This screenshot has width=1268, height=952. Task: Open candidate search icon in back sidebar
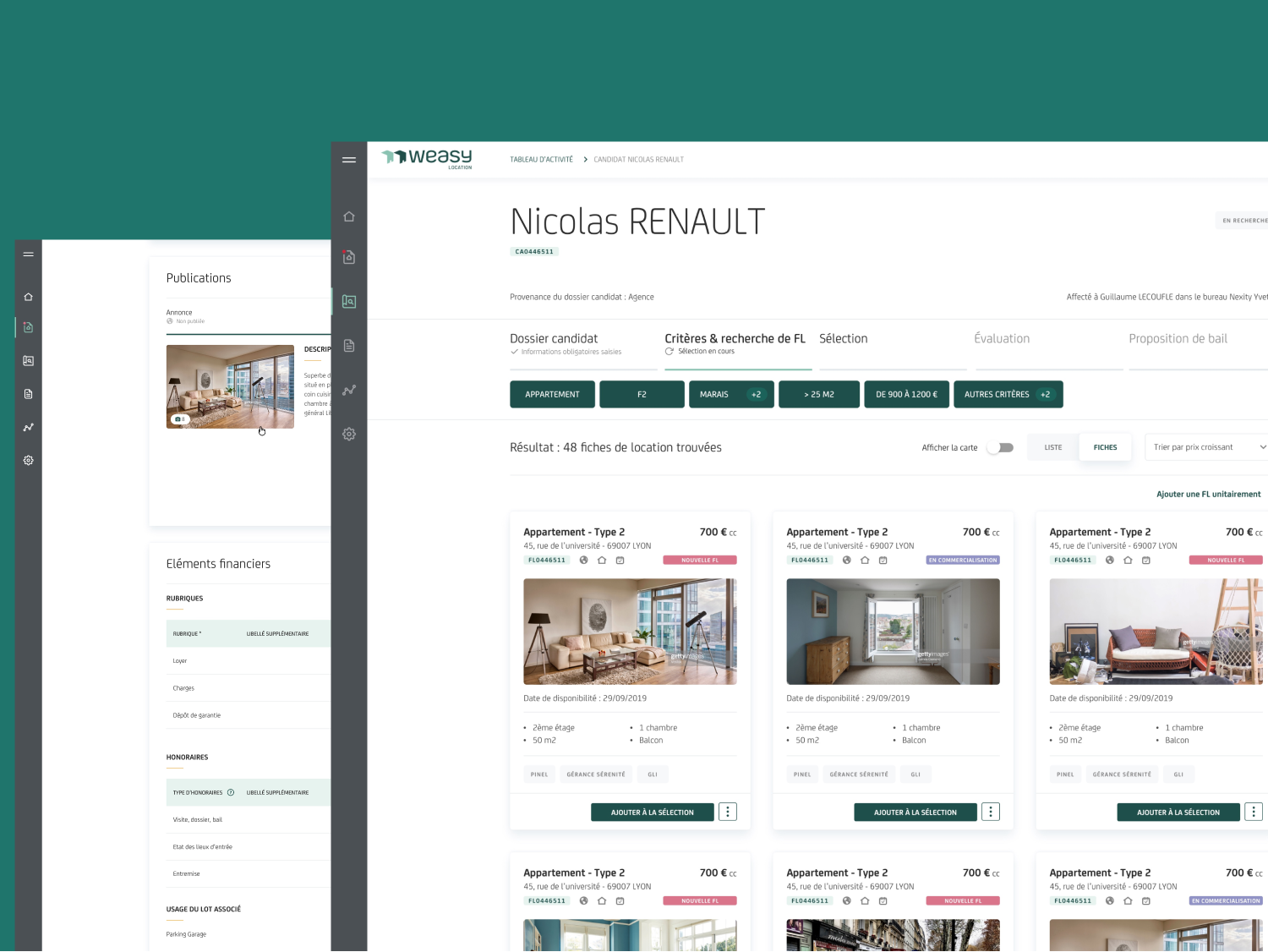[x=28, y=360]
